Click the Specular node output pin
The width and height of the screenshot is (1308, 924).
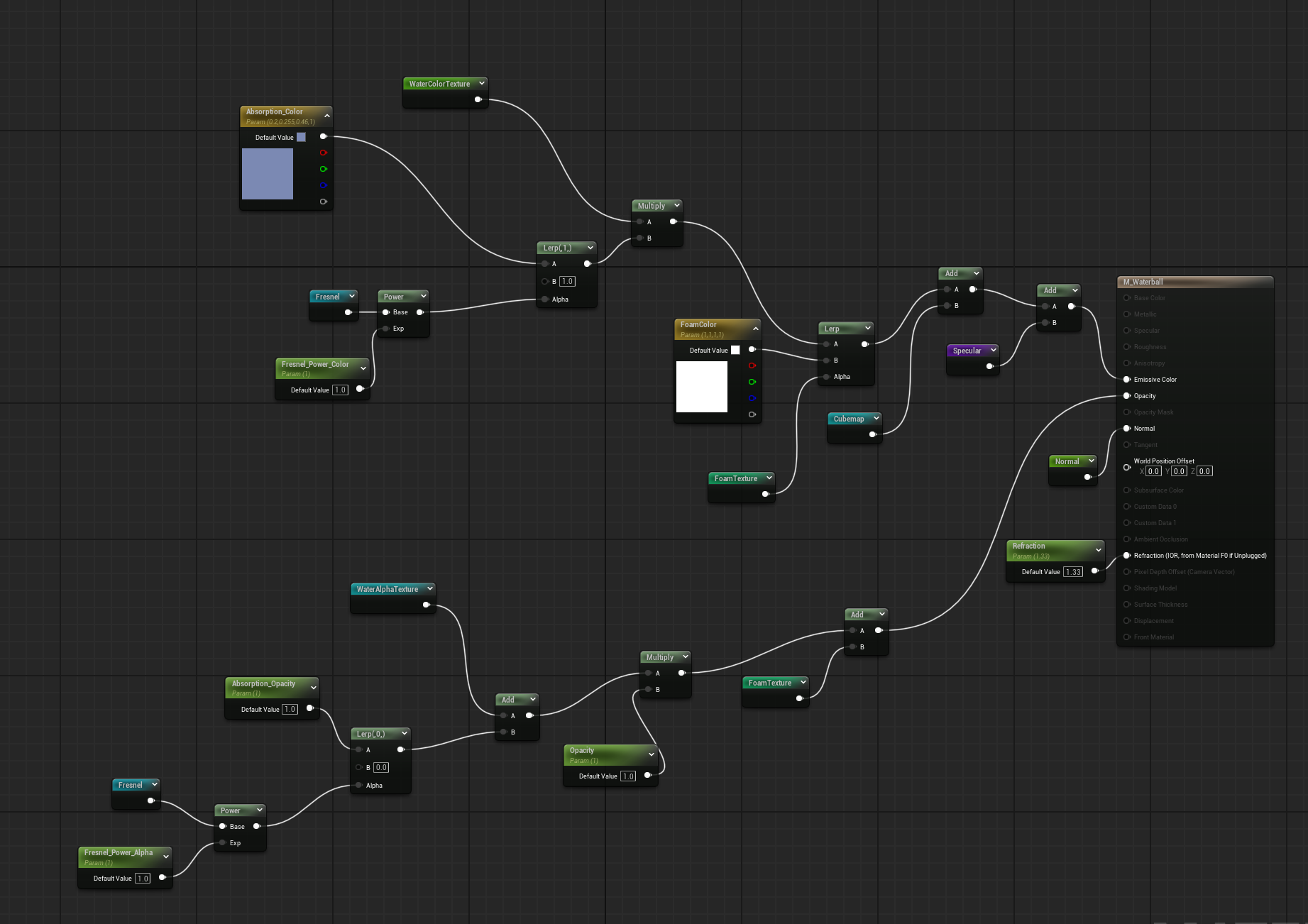point(990,366)
